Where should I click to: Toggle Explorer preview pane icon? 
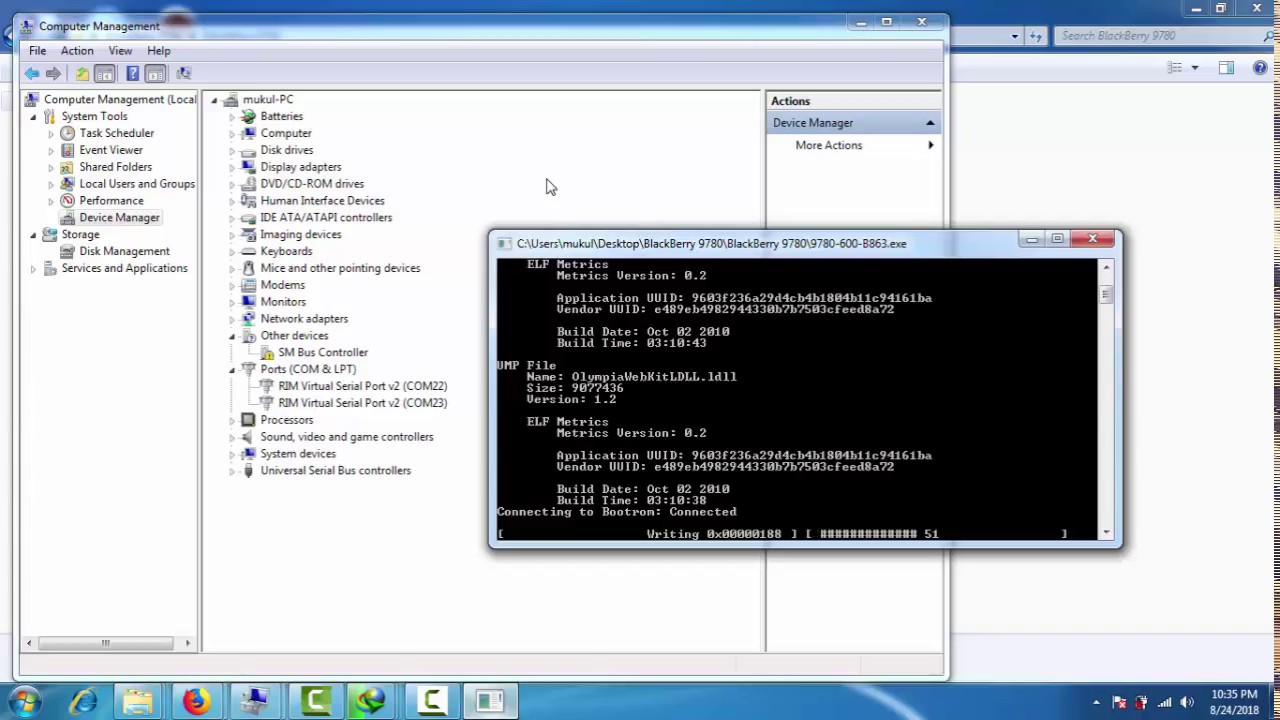coord(1227,68)
